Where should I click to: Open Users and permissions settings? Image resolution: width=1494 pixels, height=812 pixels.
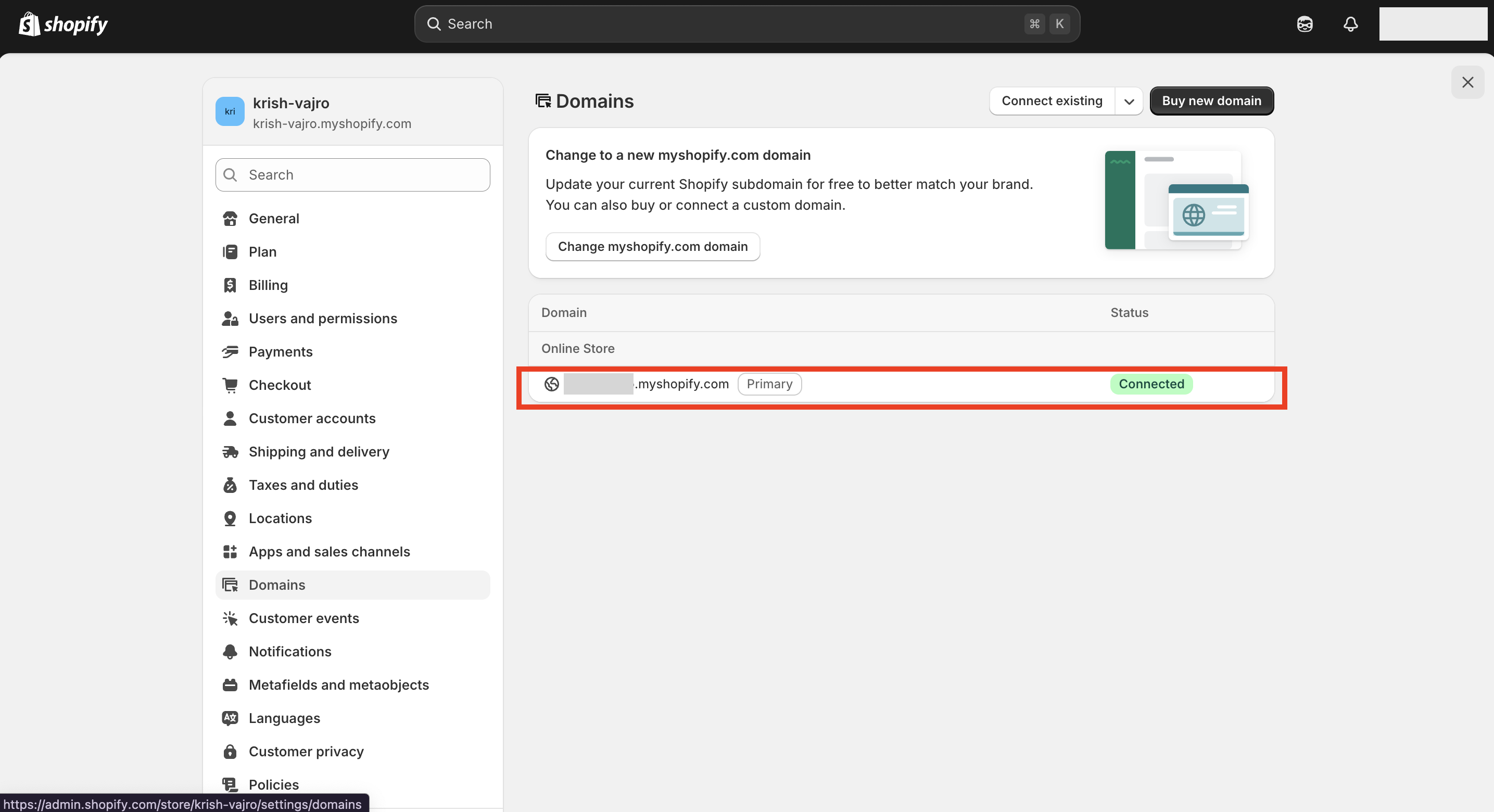click(x=322, y=319)
